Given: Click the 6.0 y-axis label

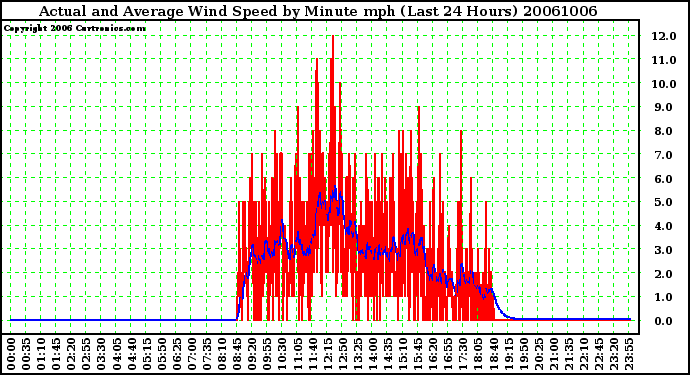Looking at the screenshot, I should (x=663, y=179).
